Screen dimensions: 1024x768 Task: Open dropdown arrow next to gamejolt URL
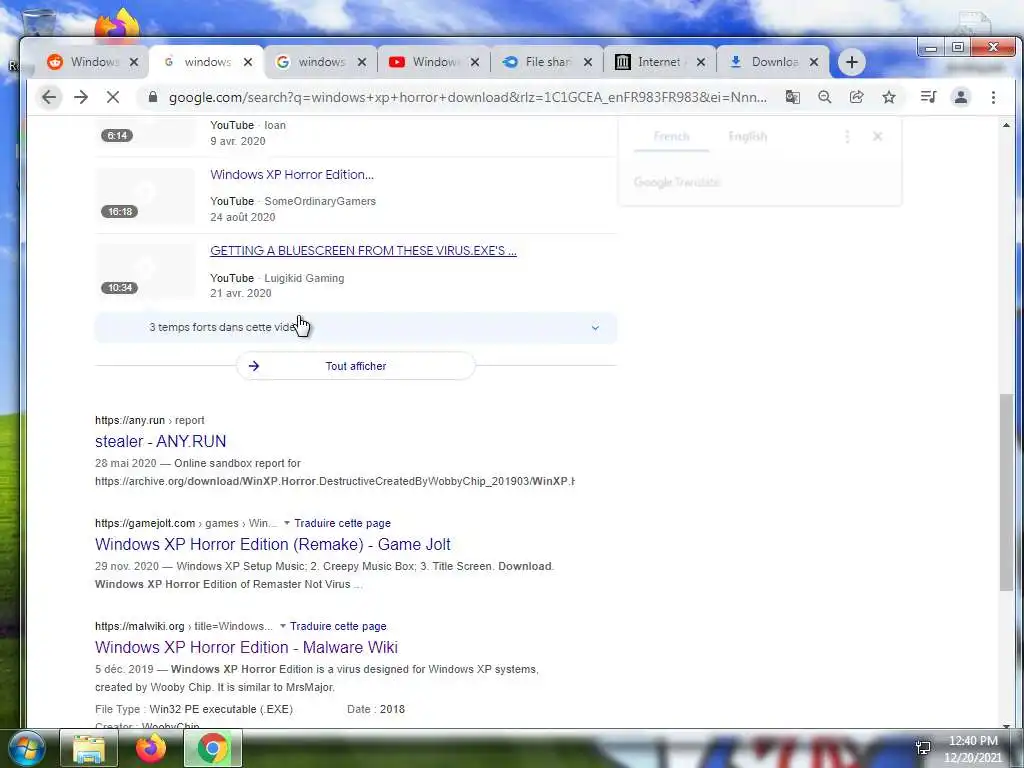[286, 523]
